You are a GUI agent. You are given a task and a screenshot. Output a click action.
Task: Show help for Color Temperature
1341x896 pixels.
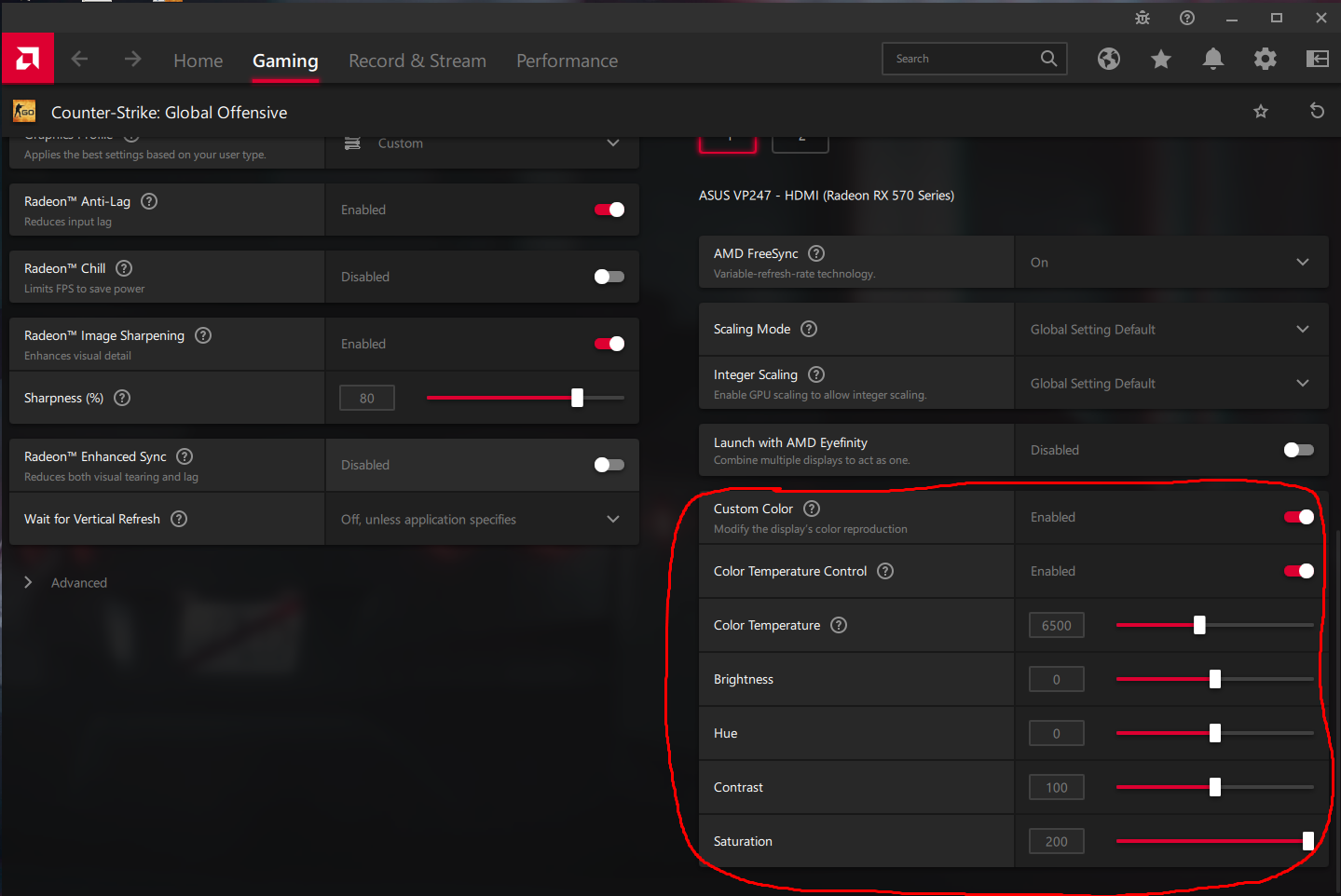click(839, 625)
